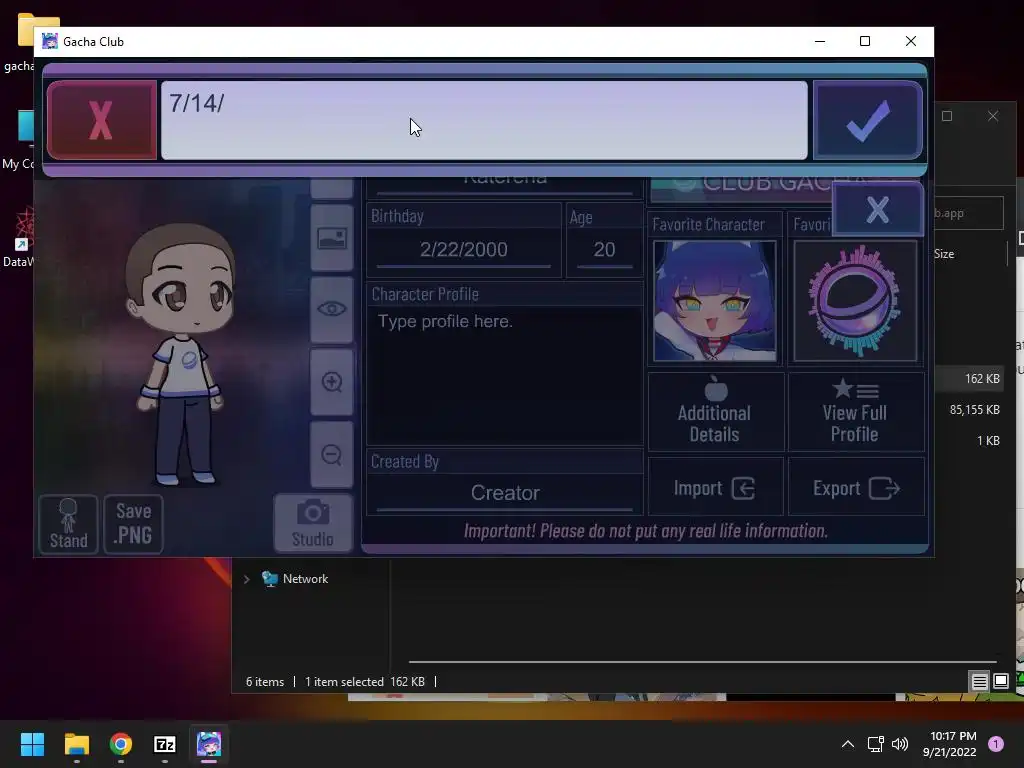Click Gacha Club title bar icon

pyautogui.click(x=50, y=41)
